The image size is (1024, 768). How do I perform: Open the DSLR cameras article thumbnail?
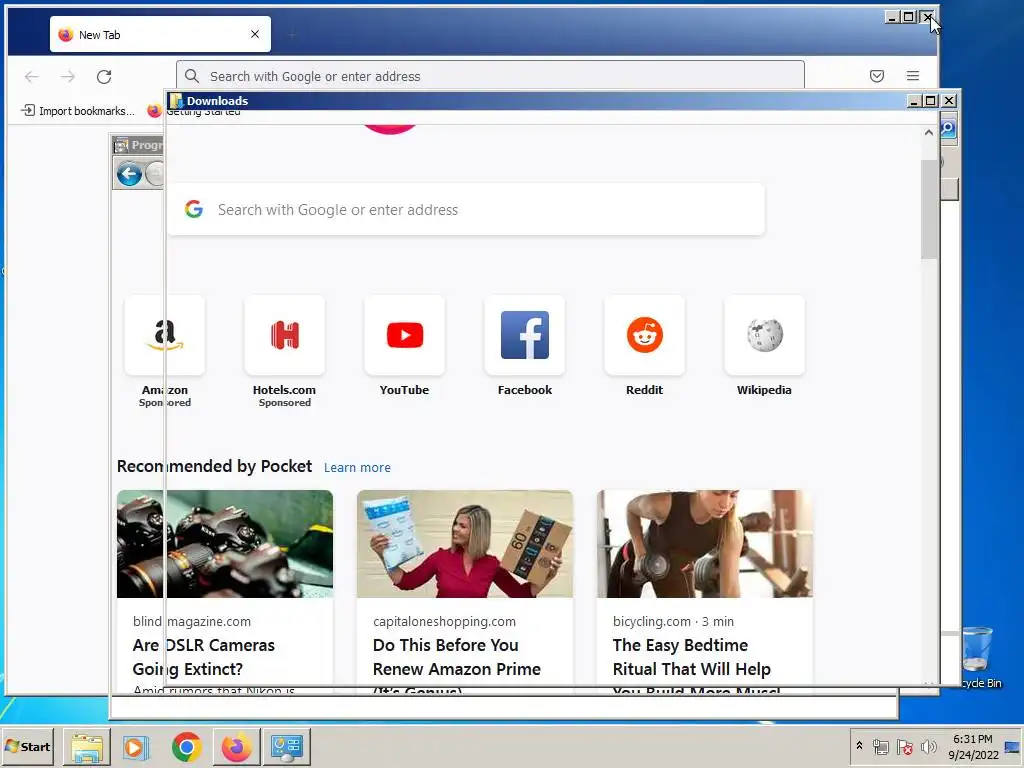coord(225,544)
